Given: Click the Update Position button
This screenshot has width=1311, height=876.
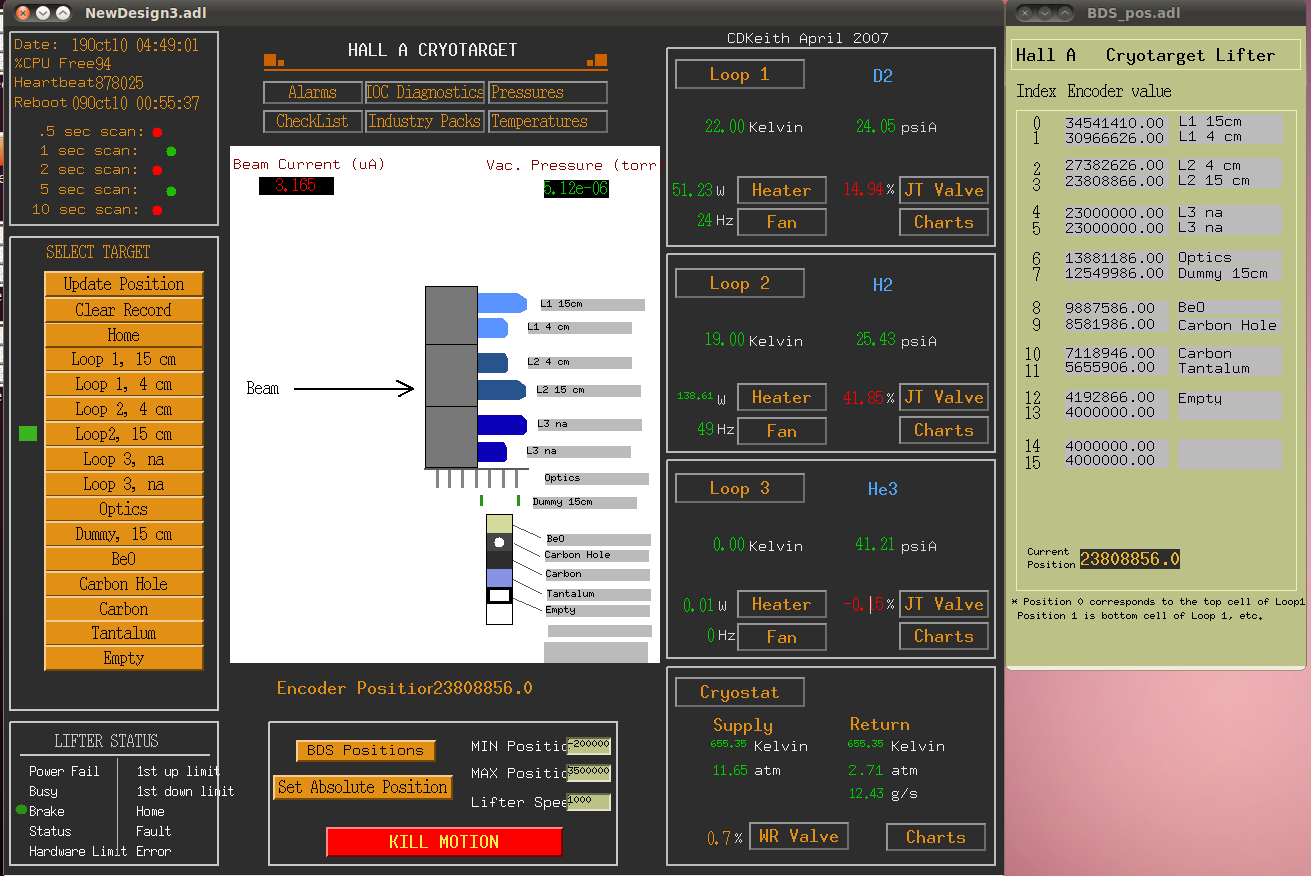Looking at the screenshot, I should click(124, 284).
